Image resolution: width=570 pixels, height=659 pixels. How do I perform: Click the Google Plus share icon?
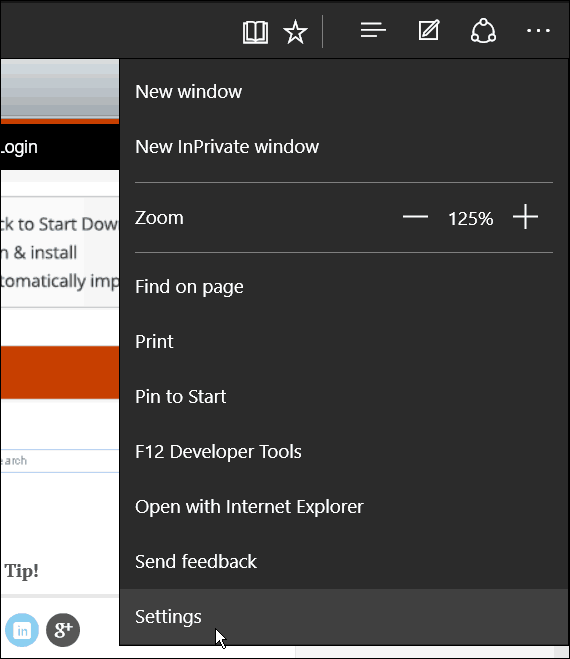coord(63,630)
